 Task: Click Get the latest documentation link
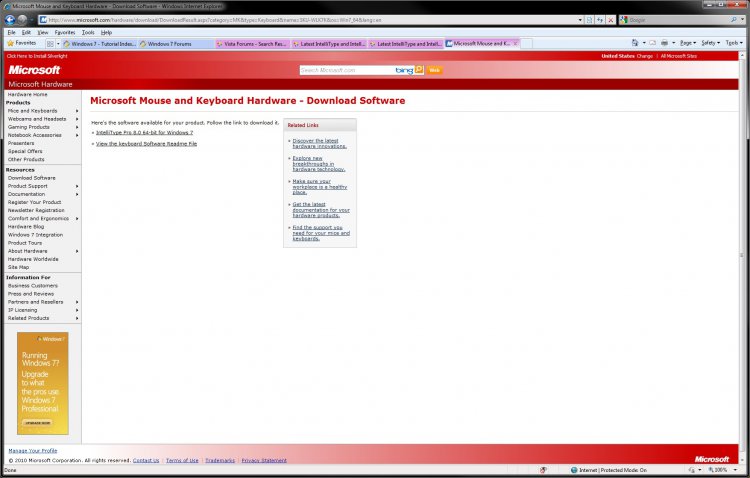[x=321, y=210]
